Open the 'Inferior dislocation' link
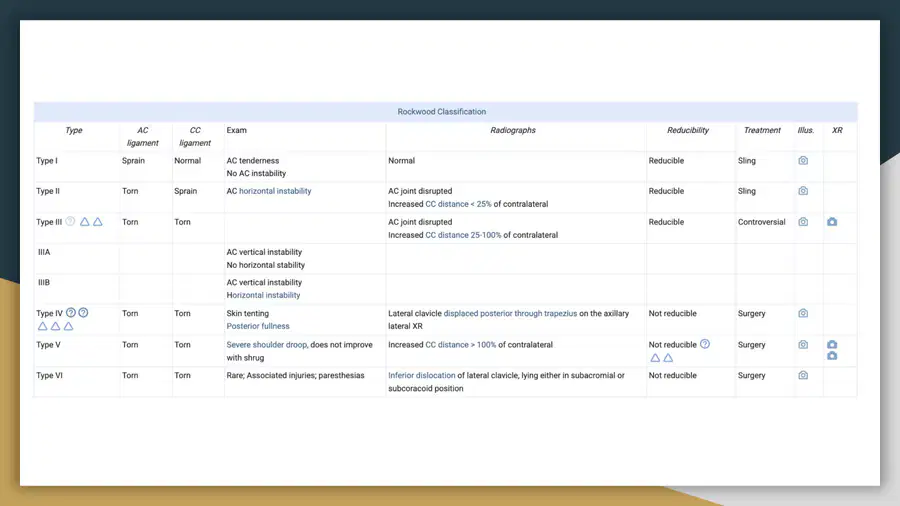 (421, 376)
